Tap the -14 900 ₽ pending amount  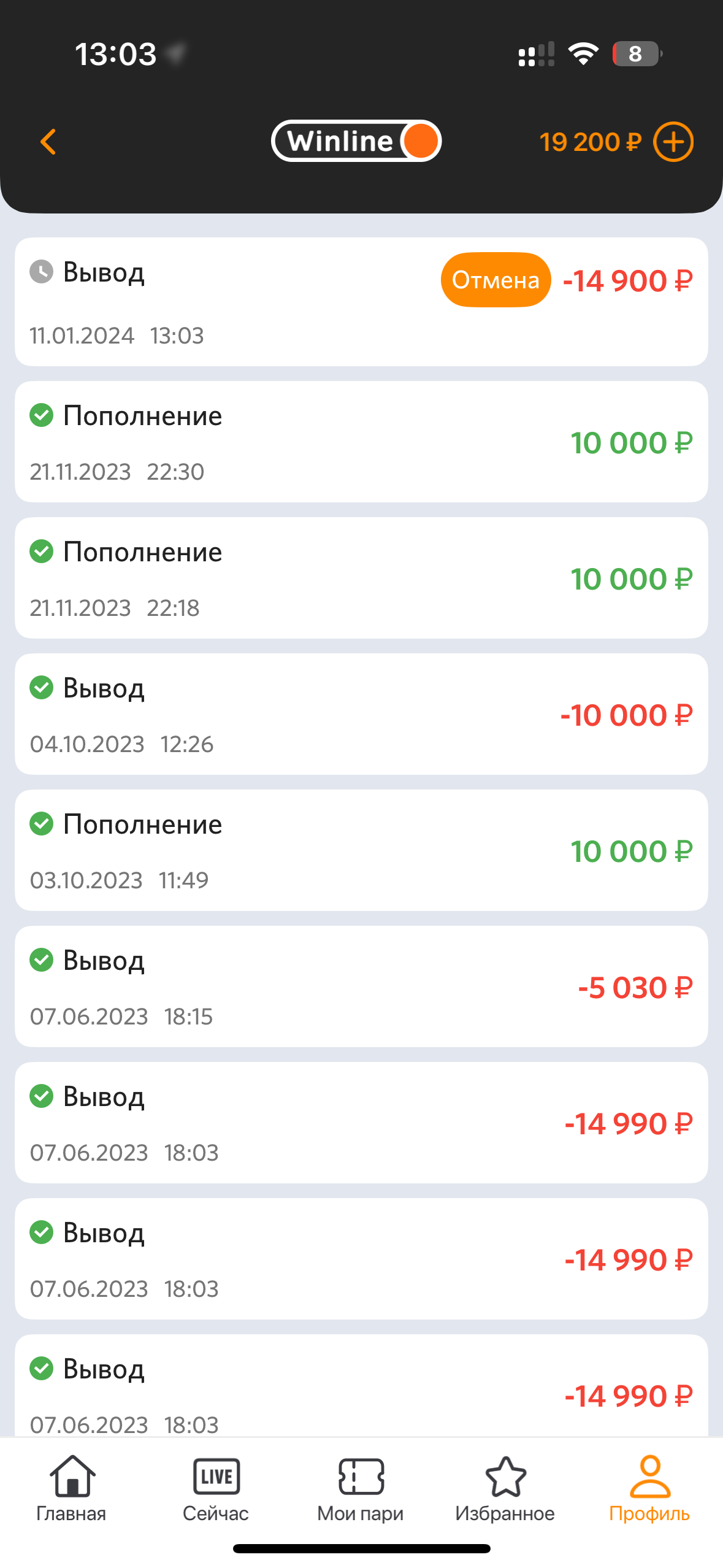tap(627, 281)
